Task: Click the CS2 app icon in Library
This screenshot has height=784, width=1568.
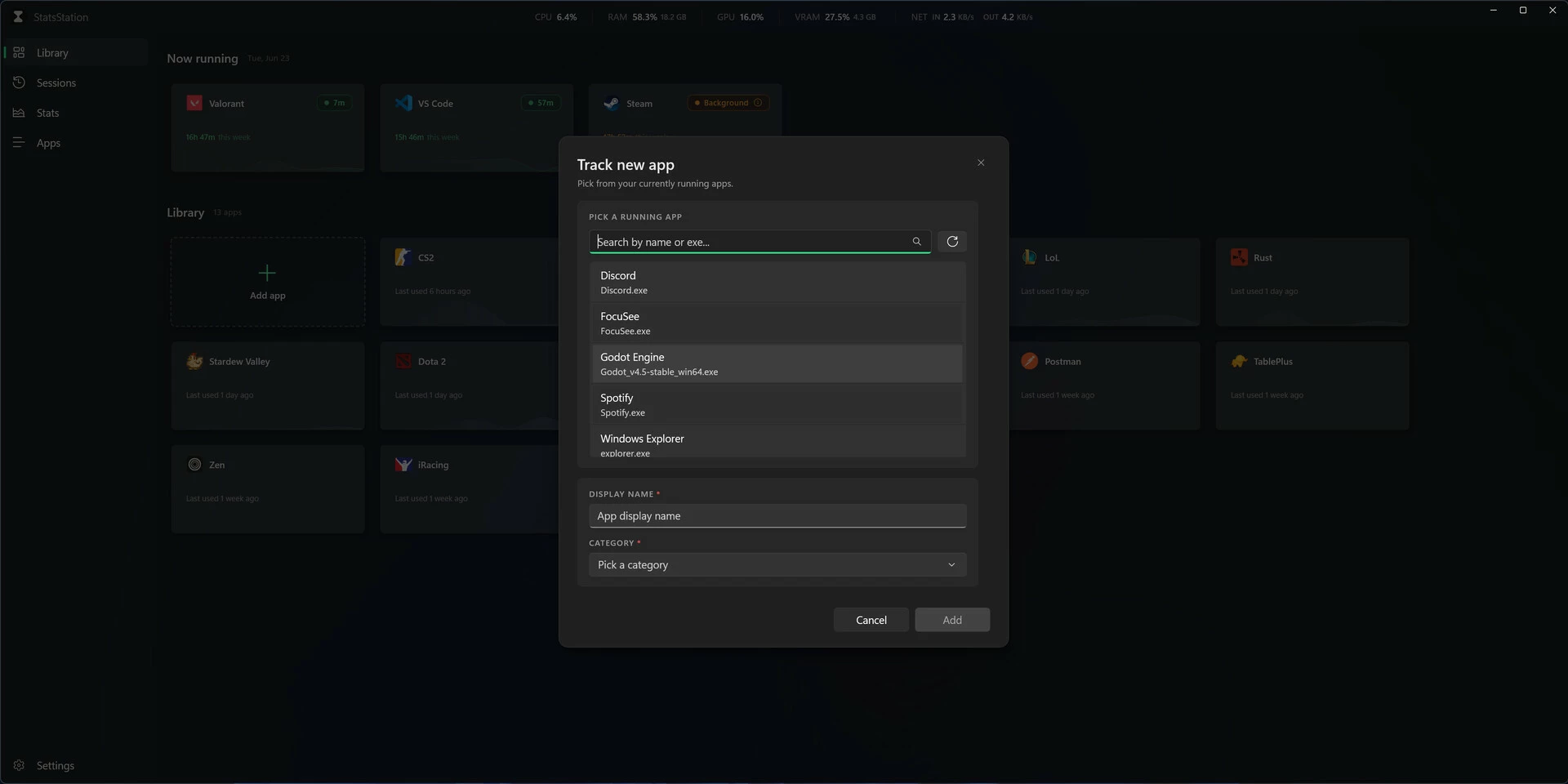Action: pyautogui.click(x=403, y=257)
